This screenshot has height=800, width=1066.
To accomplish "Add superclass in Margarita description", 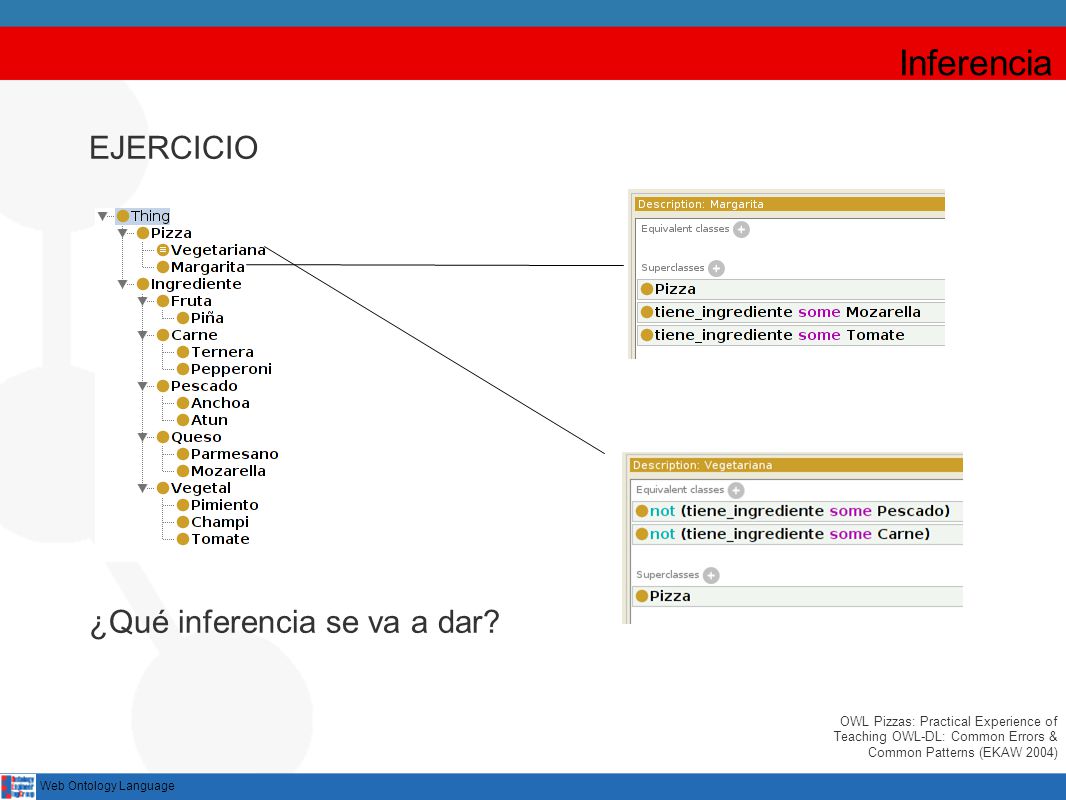I will coord(716,268).
